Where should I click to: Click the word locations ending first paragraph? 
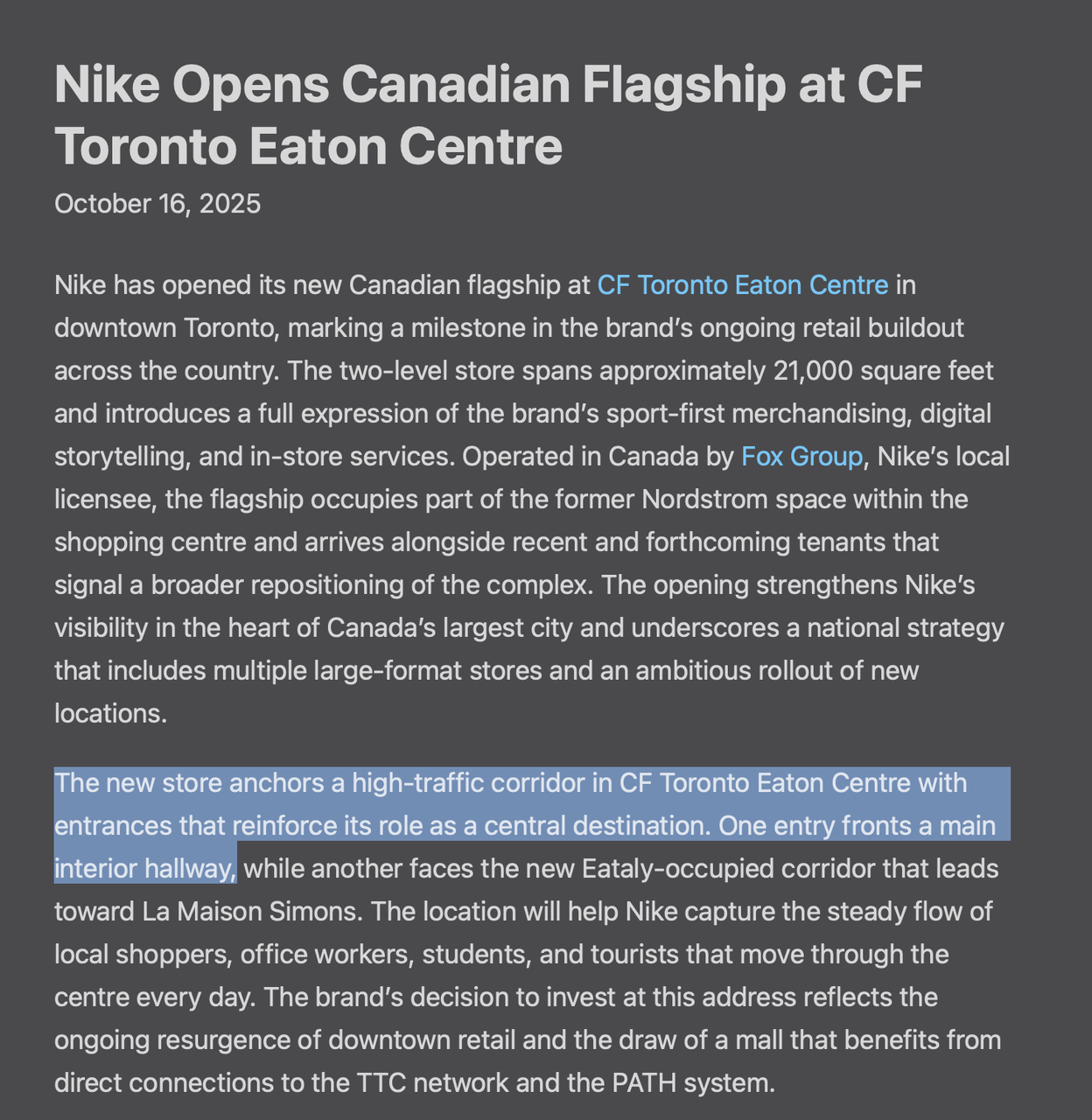[x=109, y=714]
